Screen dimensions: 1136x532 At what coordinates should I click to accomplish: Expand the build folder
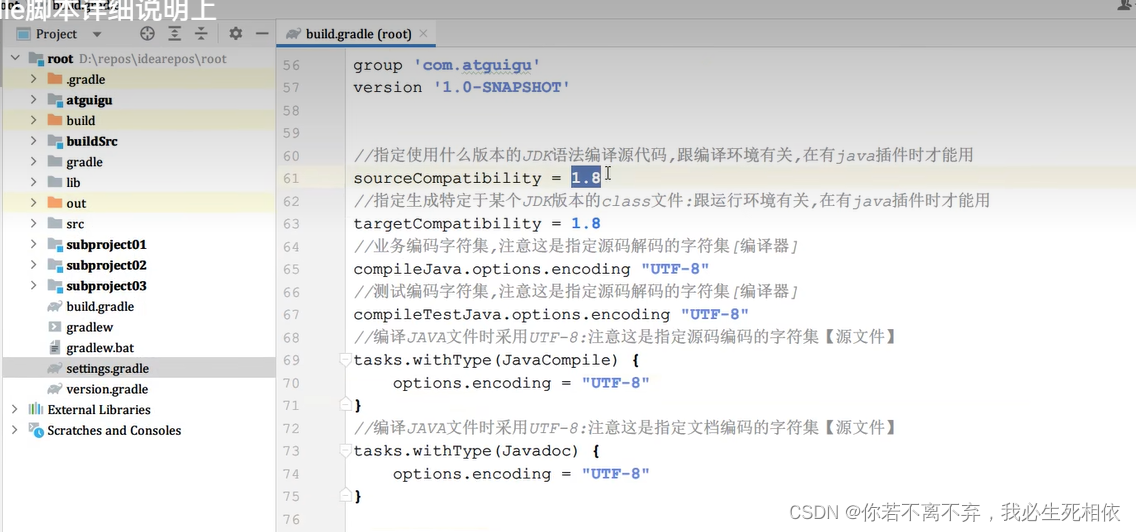33,120
